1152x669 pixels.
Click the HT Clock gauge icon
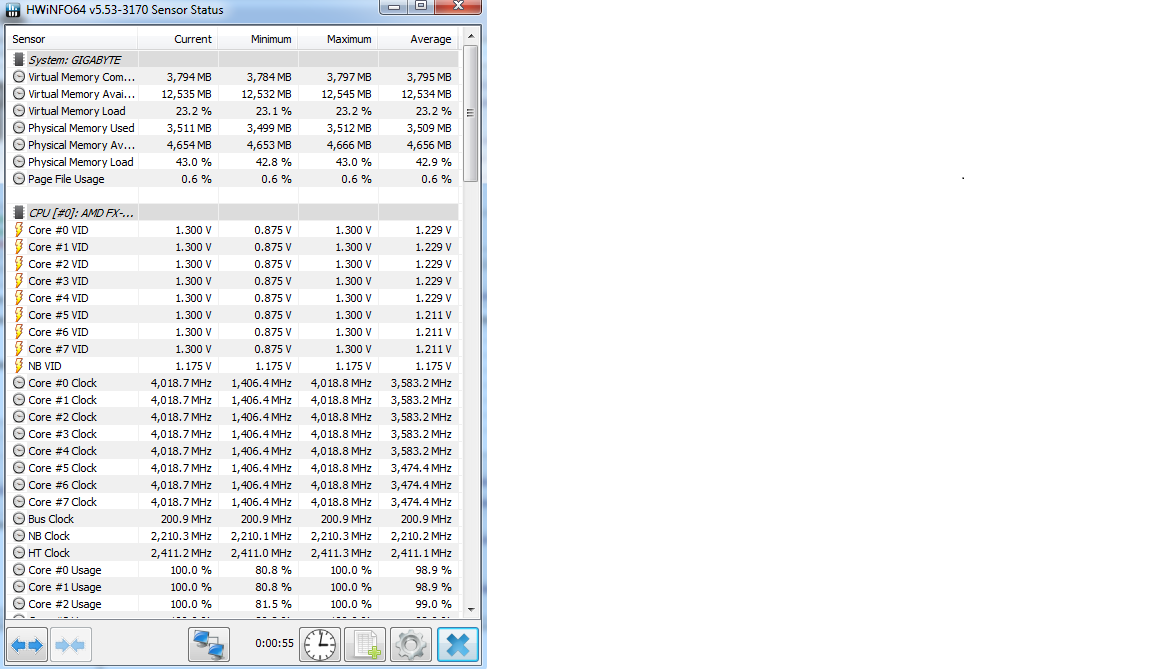(19, 552)
